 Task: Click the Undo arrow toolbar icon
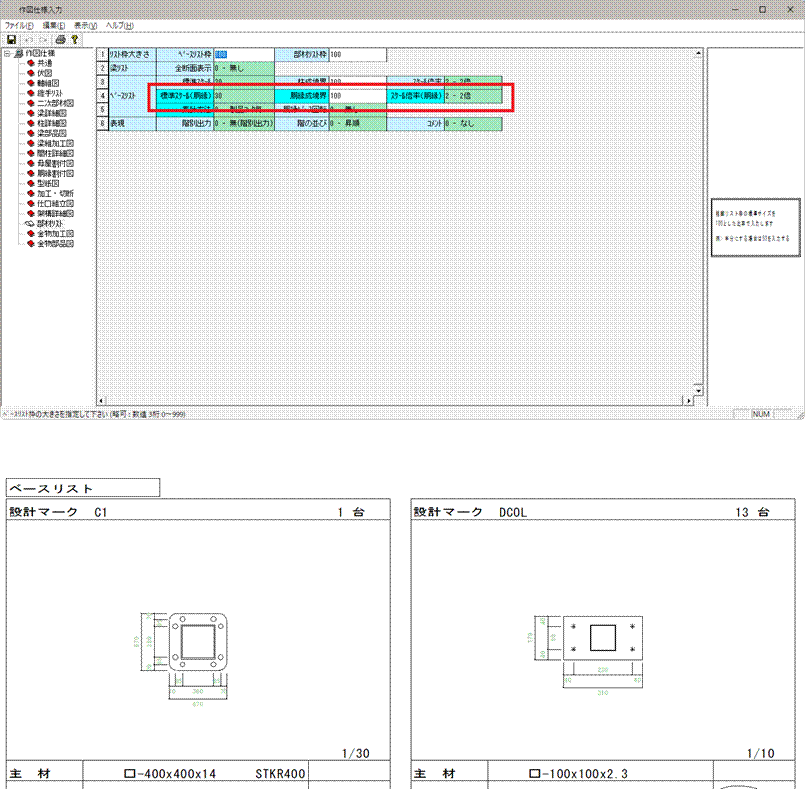28,39
